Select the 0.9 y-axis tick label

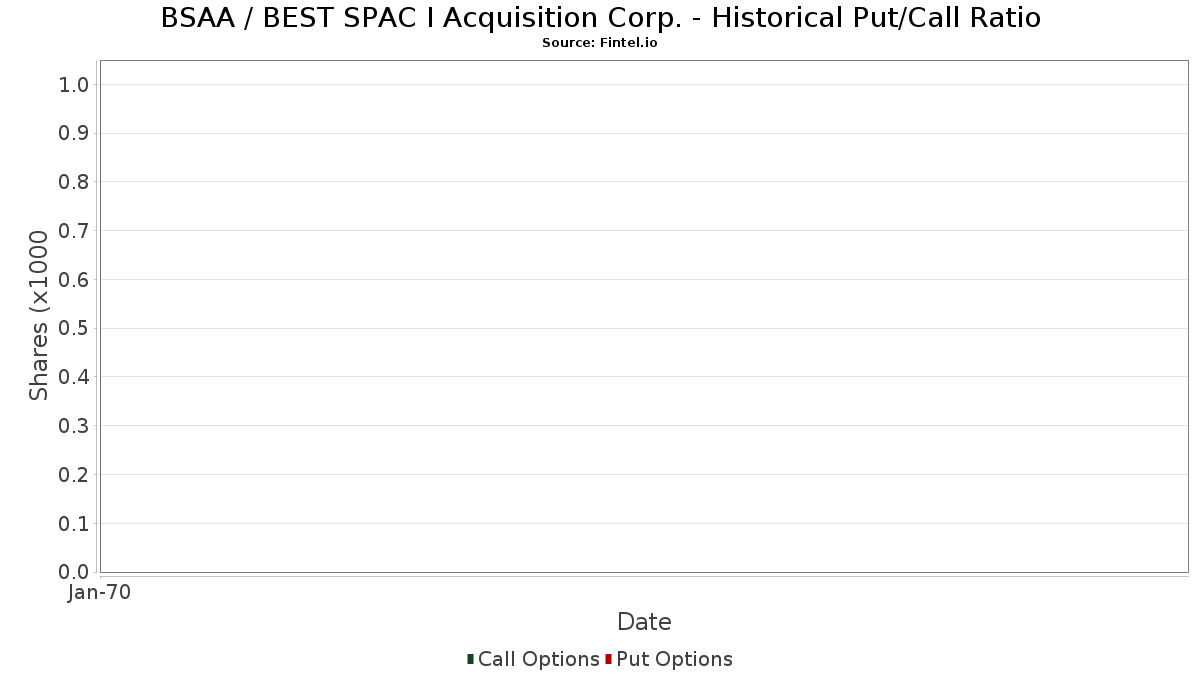[74, 133]
